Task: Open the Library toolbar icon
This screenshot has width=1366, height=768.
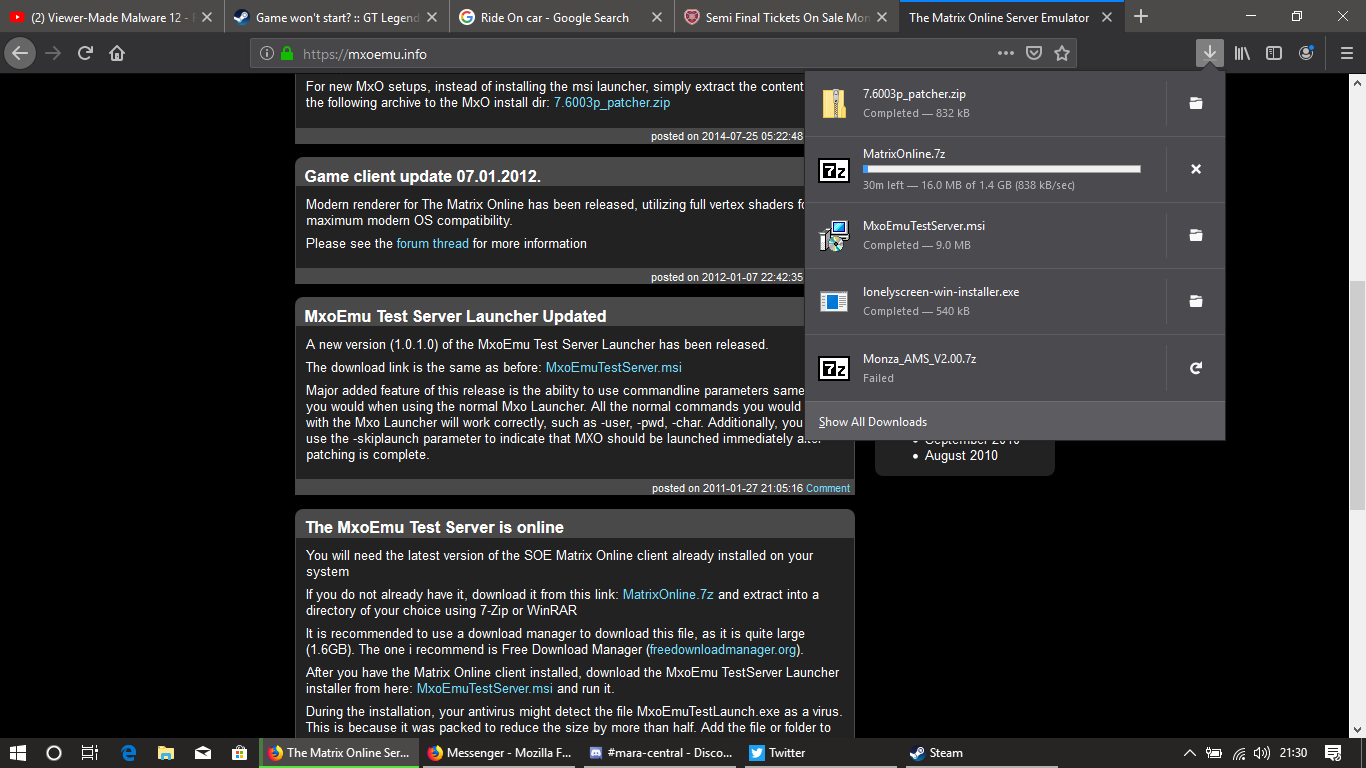Action: [1242, 54]
